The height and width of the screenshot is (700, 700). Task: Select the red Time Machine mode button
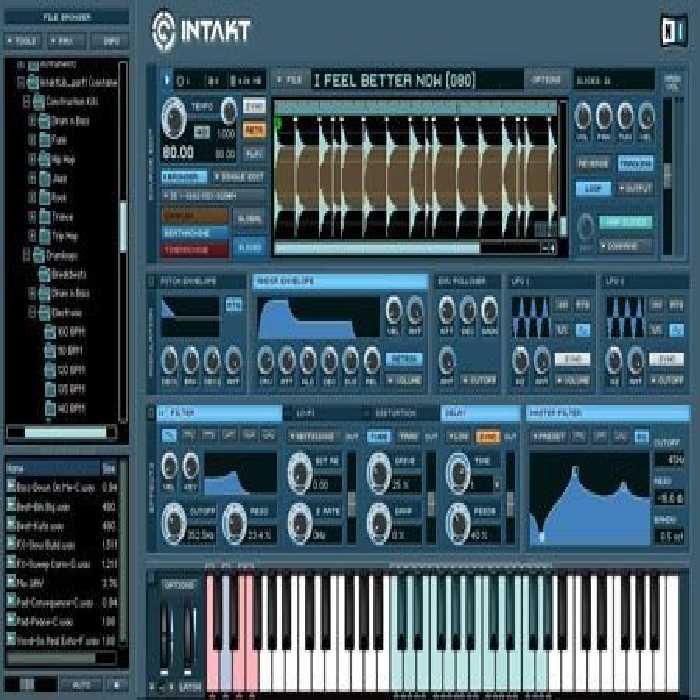coord(195,250)
